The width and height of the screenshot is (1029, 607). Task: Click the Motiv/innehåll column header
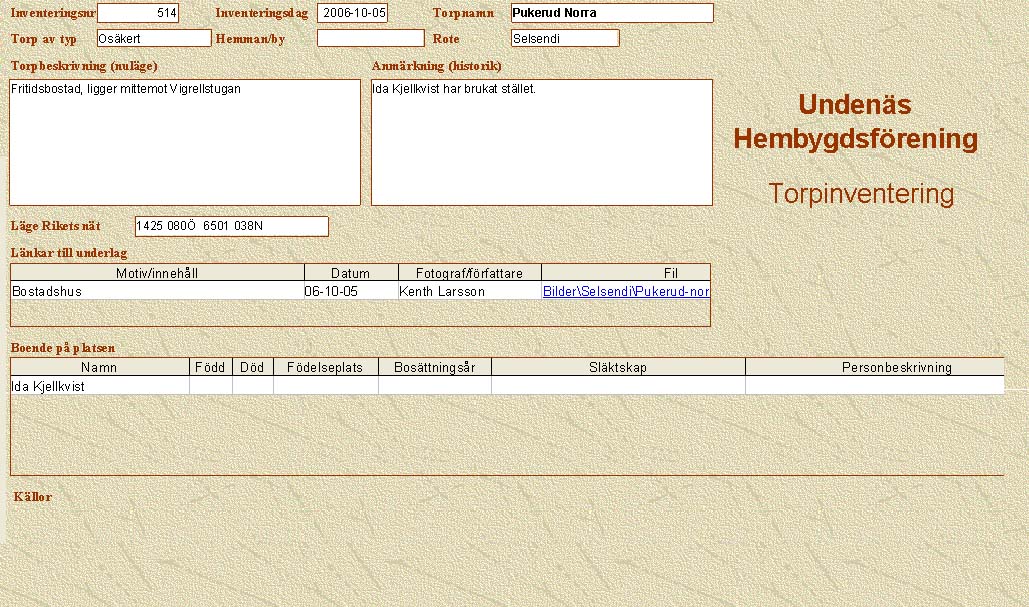[157, 273]
